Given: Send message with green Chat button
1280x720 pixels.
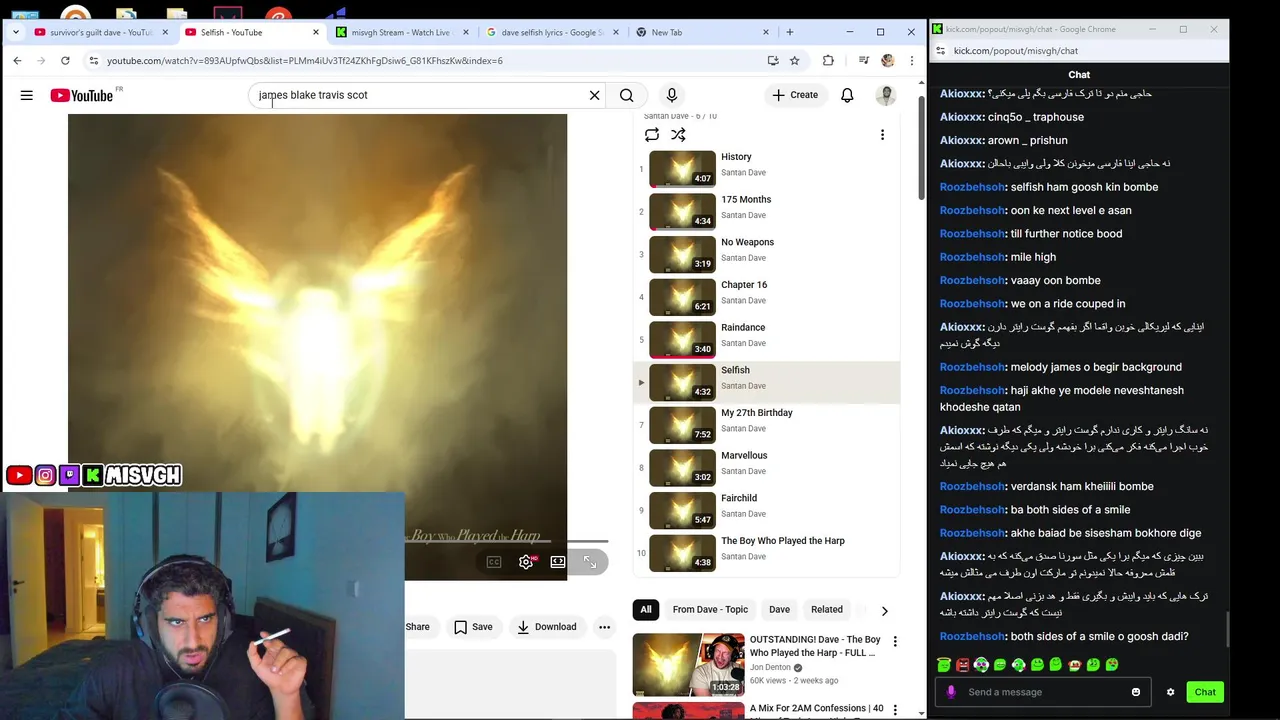Looking at the screenshot, I should 1205,692.
